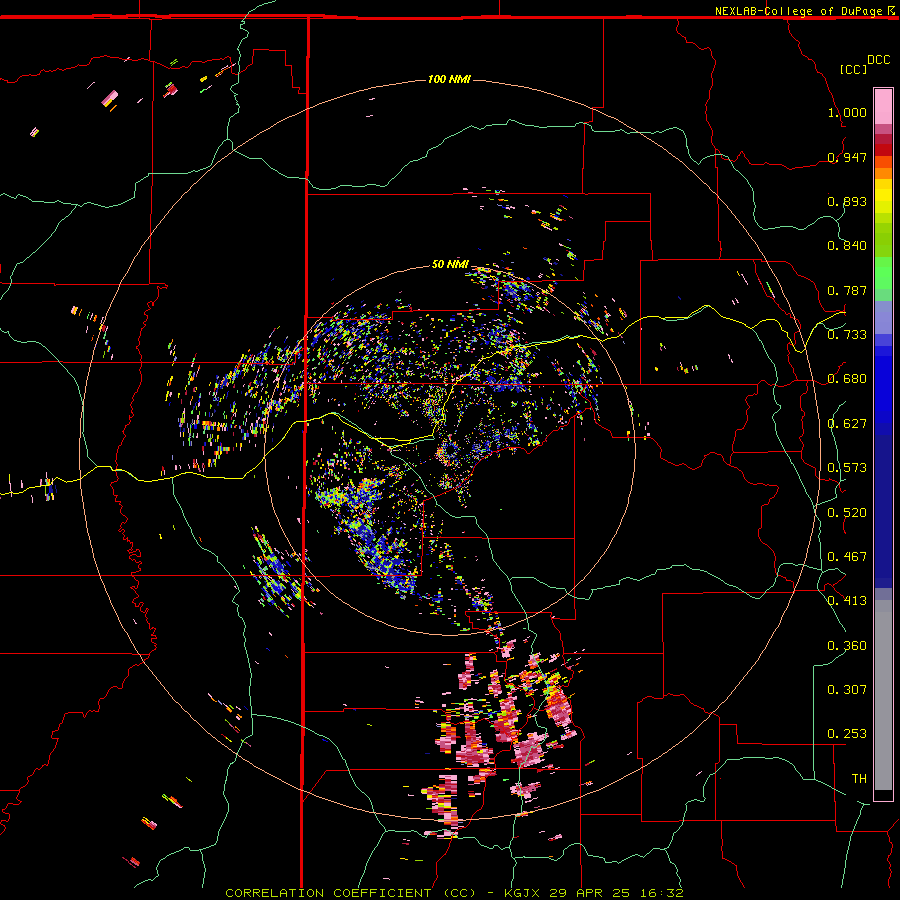Screen dimensions: 900x900
Task: Click the 16:32 timestamp text
Action: tap(662, 893)
